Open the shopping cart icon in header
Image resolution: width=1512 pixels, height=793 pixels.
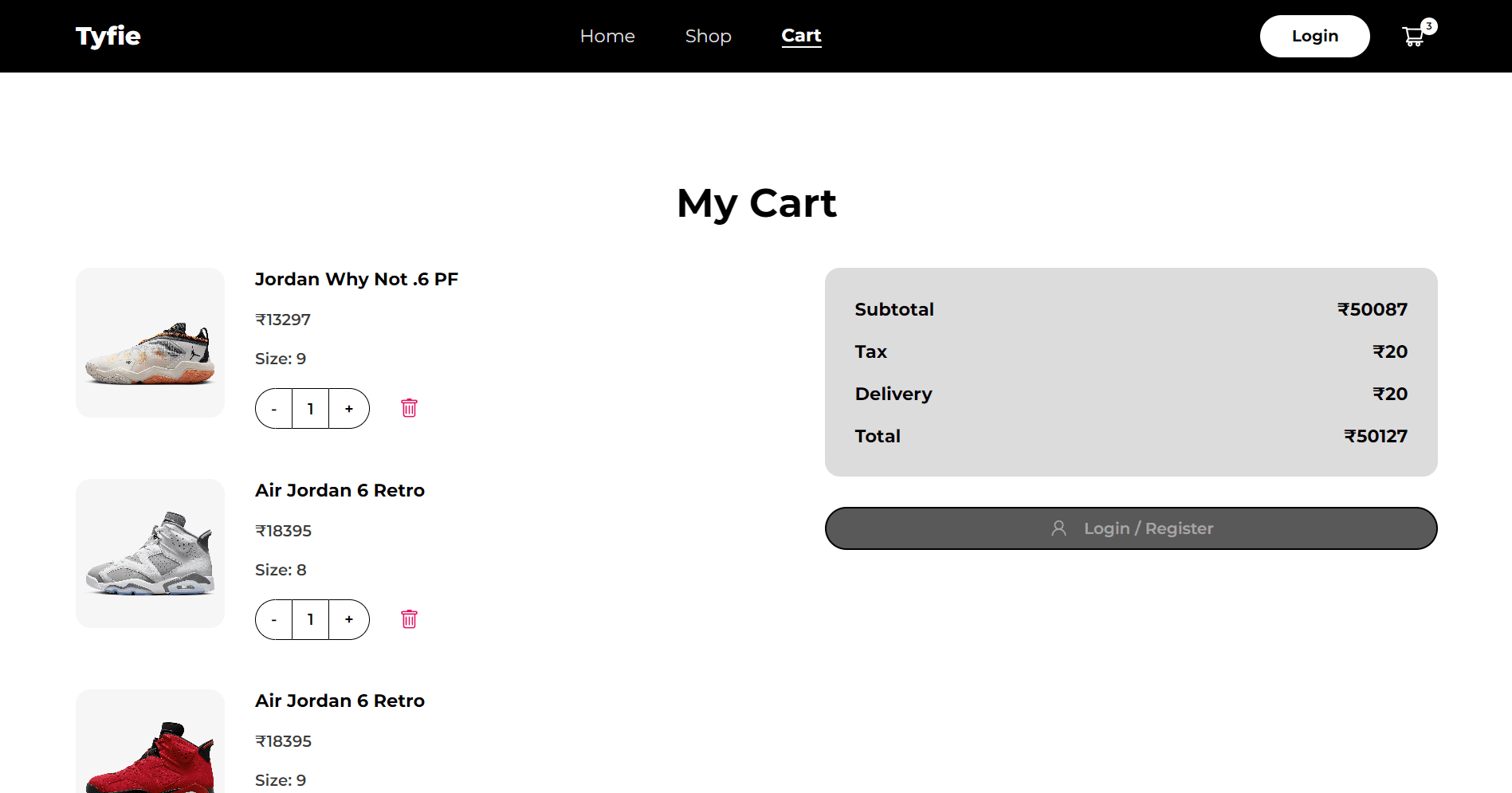point(1413,37)
